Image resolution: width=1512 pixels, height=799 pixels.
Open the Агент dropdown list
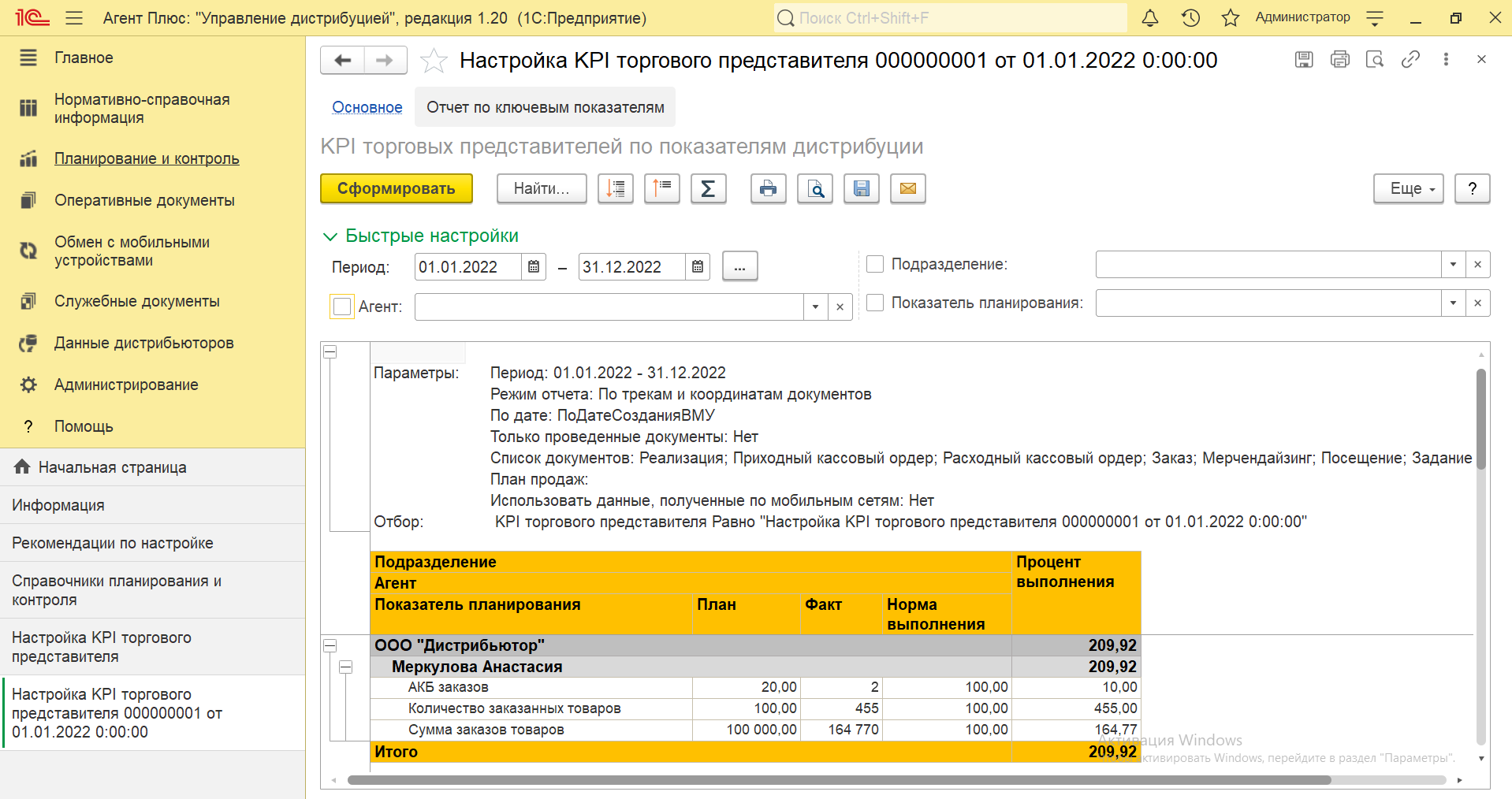816,307
